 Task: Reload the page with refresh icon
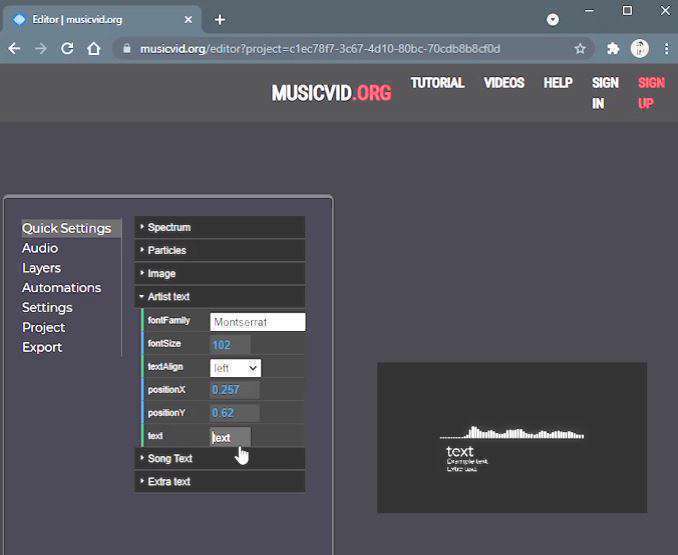click(67, 48)
